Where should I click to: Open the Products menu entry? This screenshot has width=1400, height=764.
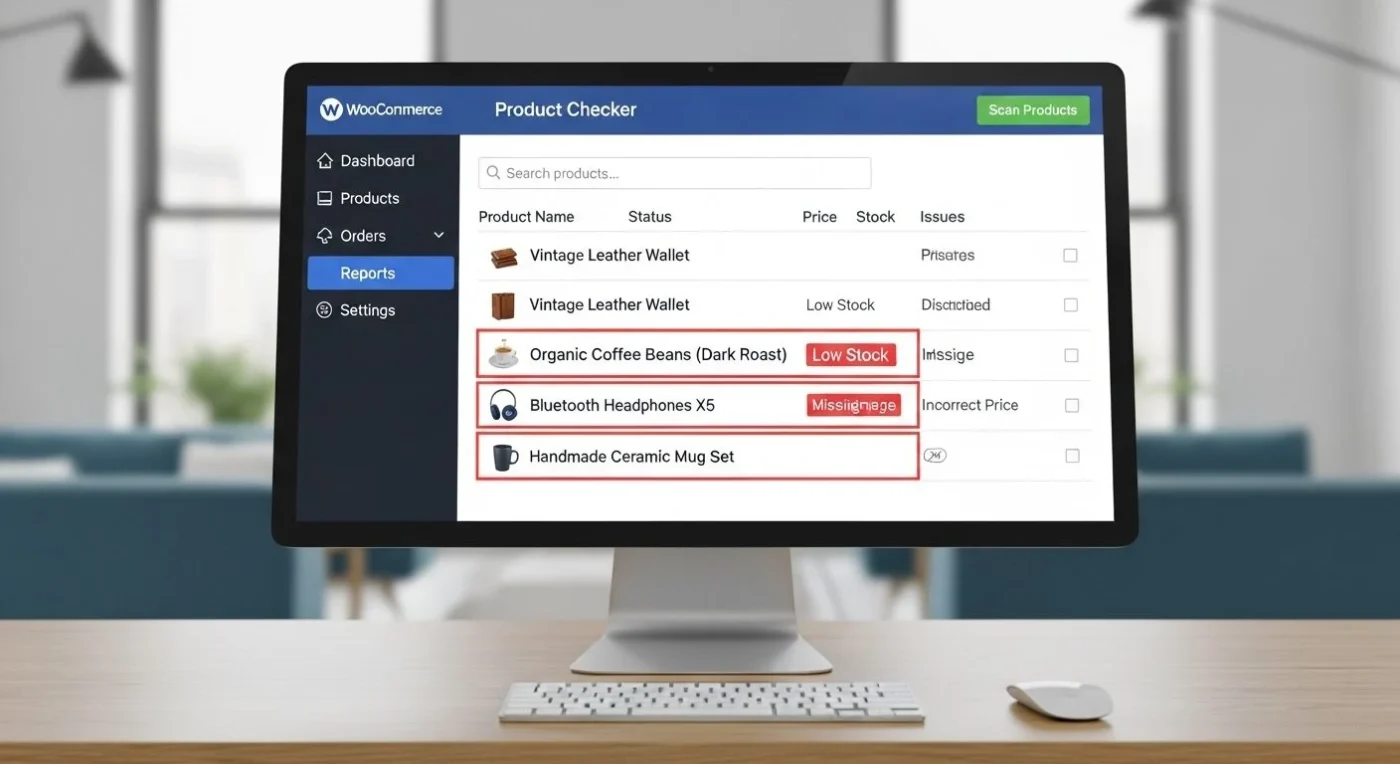tap(369, 198)
